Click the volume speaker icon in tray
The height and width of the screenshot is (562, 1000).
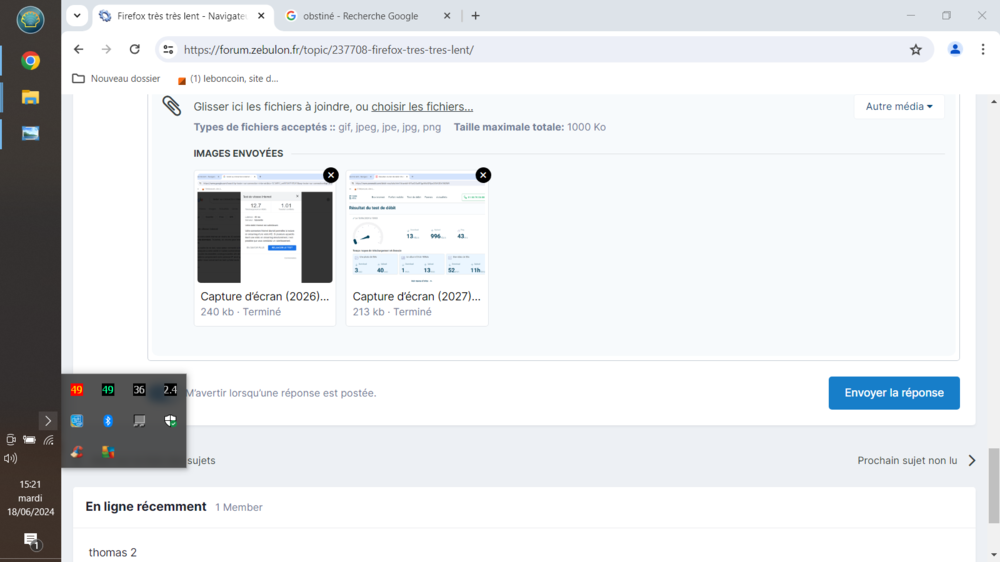coord(11,459)
